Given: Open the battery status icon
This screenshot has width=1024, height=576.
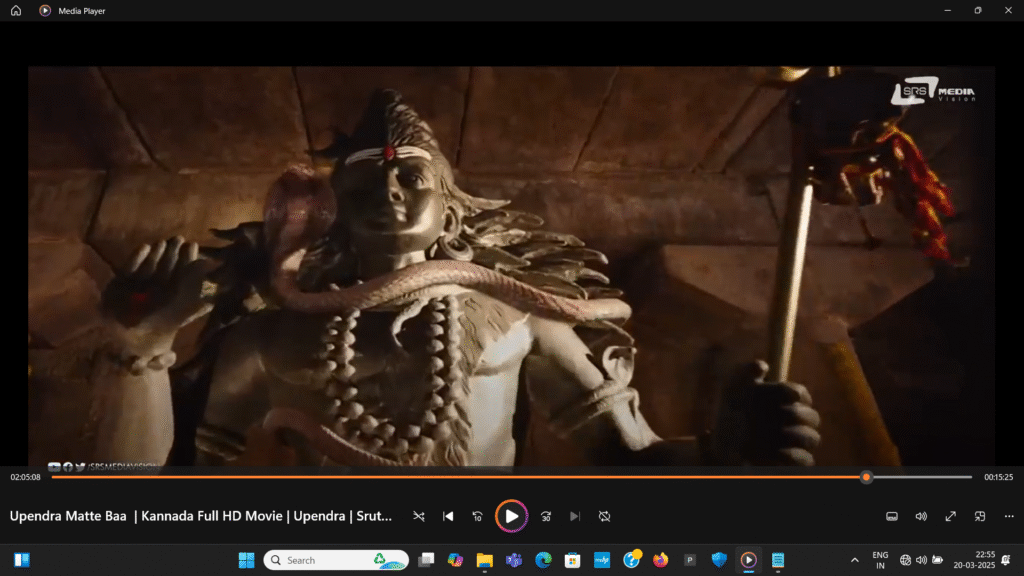Looking at the screenshot, I should click(937, 560).
